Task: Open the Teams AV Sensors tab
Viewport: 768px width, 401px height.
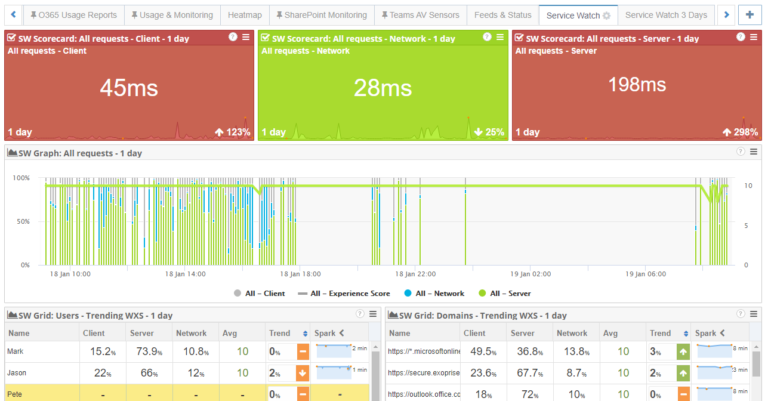Action: pos(420,15)
